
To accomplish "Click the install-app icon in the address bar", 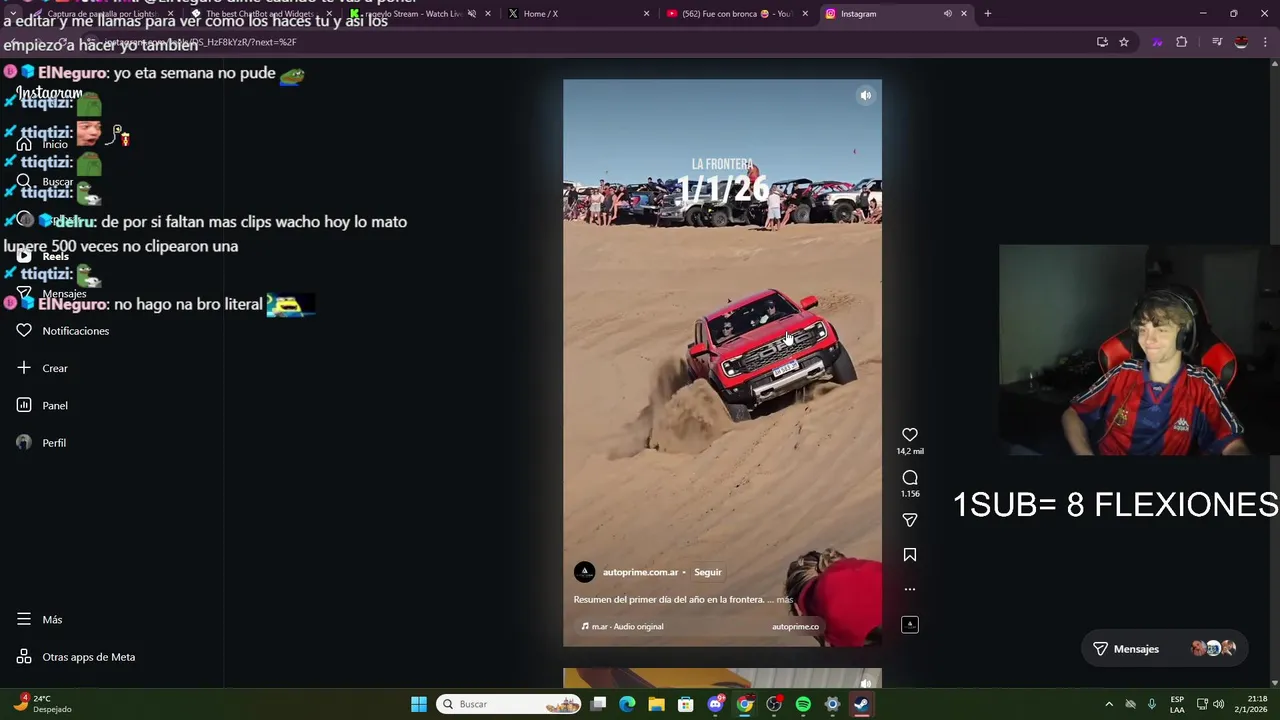I will click(1102, 42).
